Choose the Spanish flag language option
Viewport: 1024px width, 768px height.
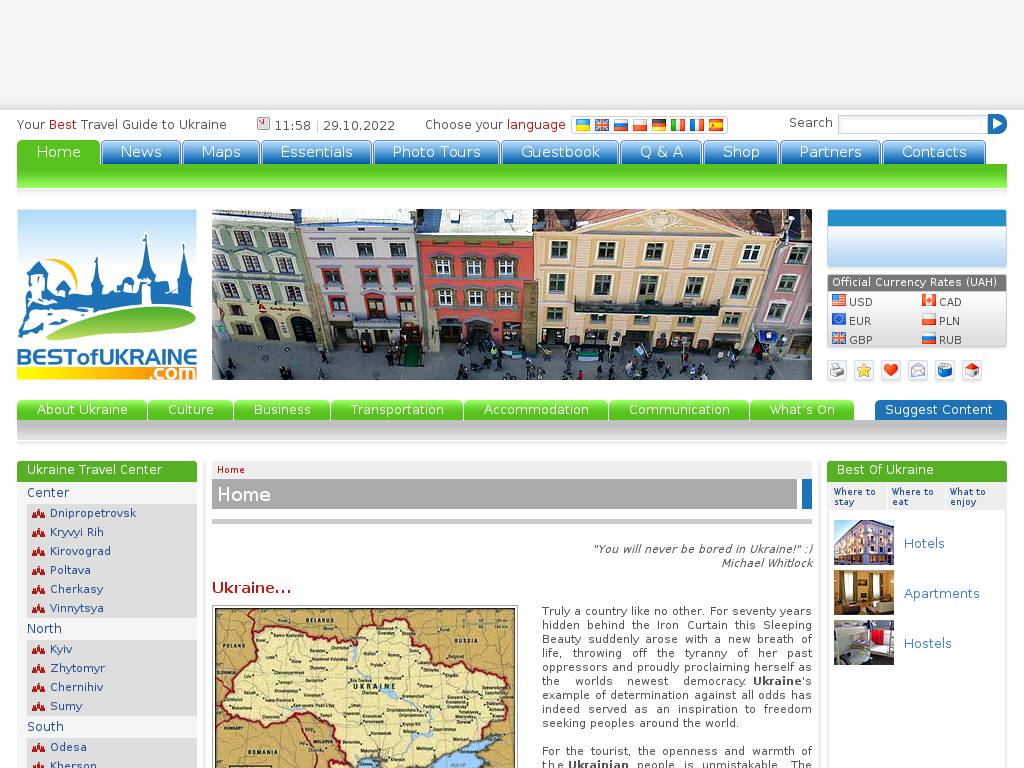click(716, 125)
